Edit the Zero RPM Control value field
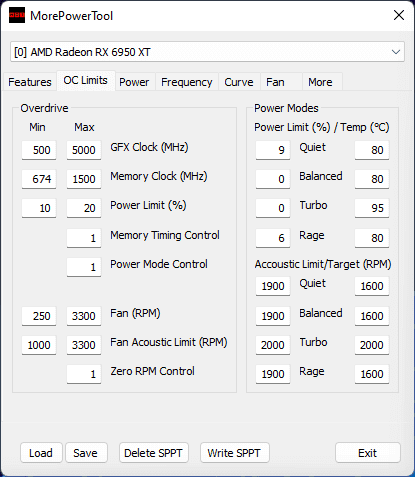 84,374
